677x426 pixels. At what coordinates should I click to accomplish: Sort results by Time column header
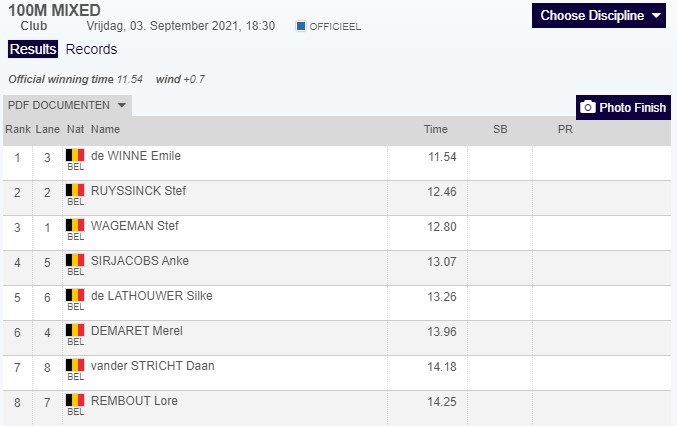point(435,130)
